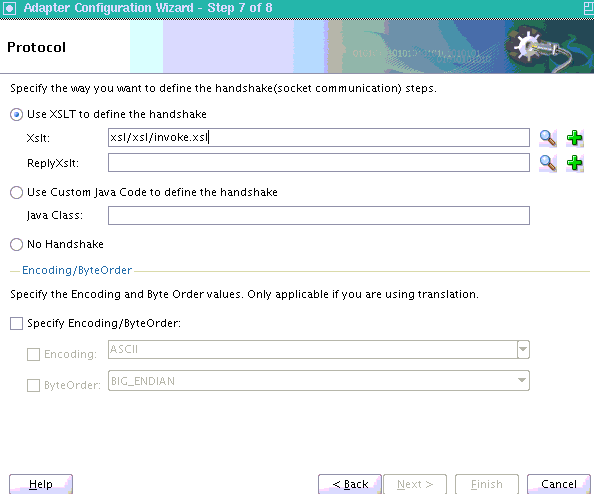Enable Specify Encoding/ByteOrder checkbox
Viewport: 594px width, 494px height.
[16, 324]
